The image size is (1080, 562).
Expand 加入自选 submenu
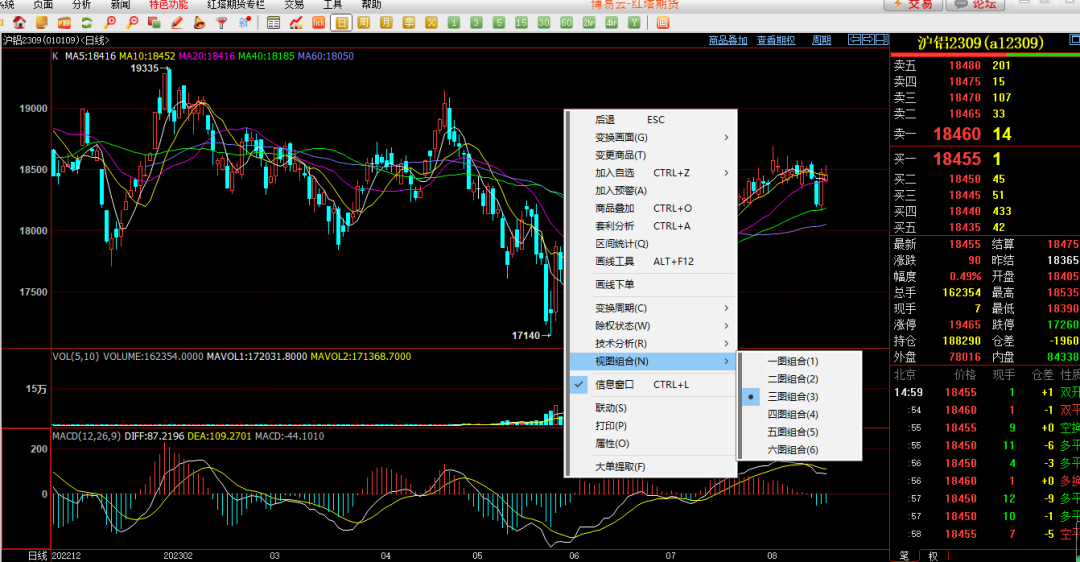click(x=651, y=173)
